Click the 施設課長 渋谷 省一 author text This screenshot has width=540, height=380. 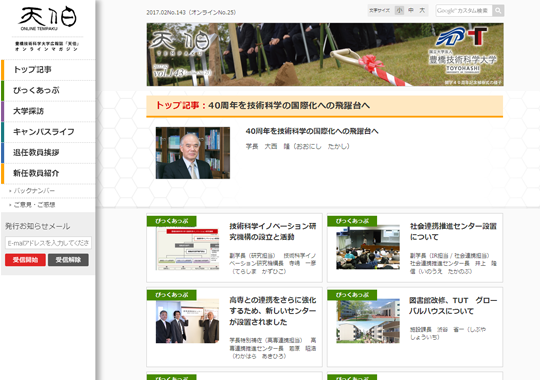448,333
